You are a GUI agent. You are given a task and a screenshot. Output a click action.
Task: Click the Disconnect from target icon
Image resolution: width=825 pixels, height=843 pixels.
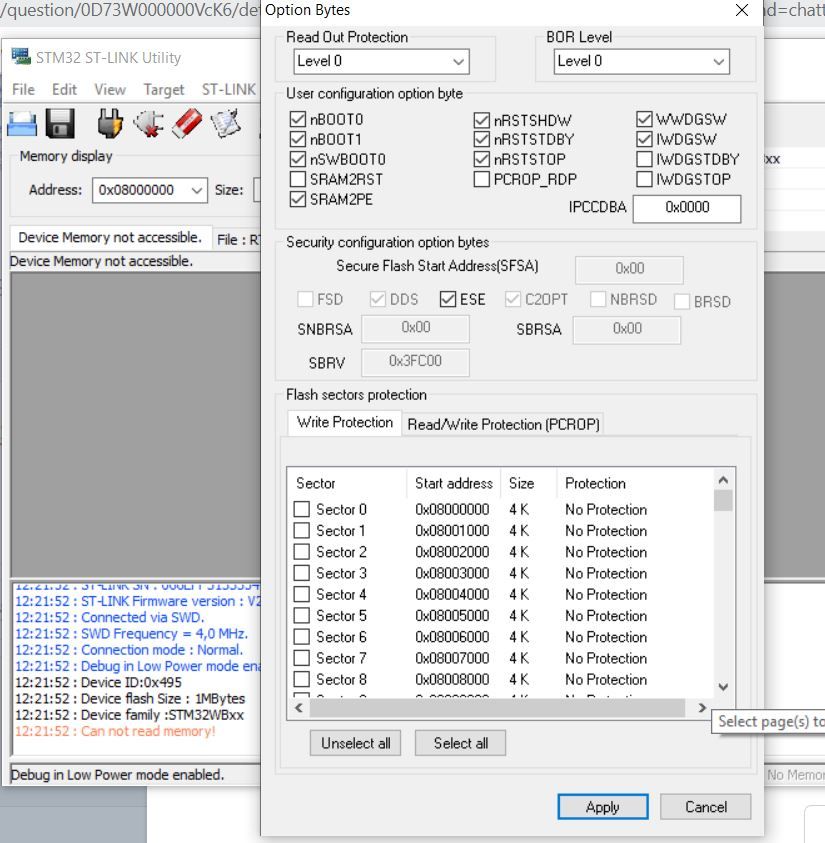click(148, 123)
